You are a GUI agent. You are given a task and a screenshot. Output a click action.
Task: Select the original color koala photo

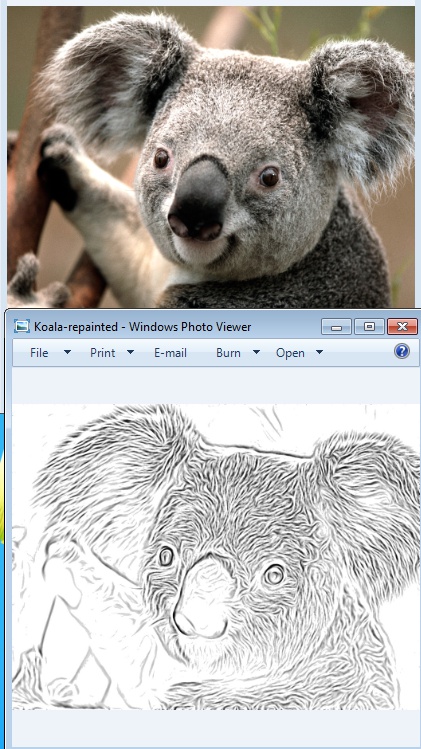[211, 157]
